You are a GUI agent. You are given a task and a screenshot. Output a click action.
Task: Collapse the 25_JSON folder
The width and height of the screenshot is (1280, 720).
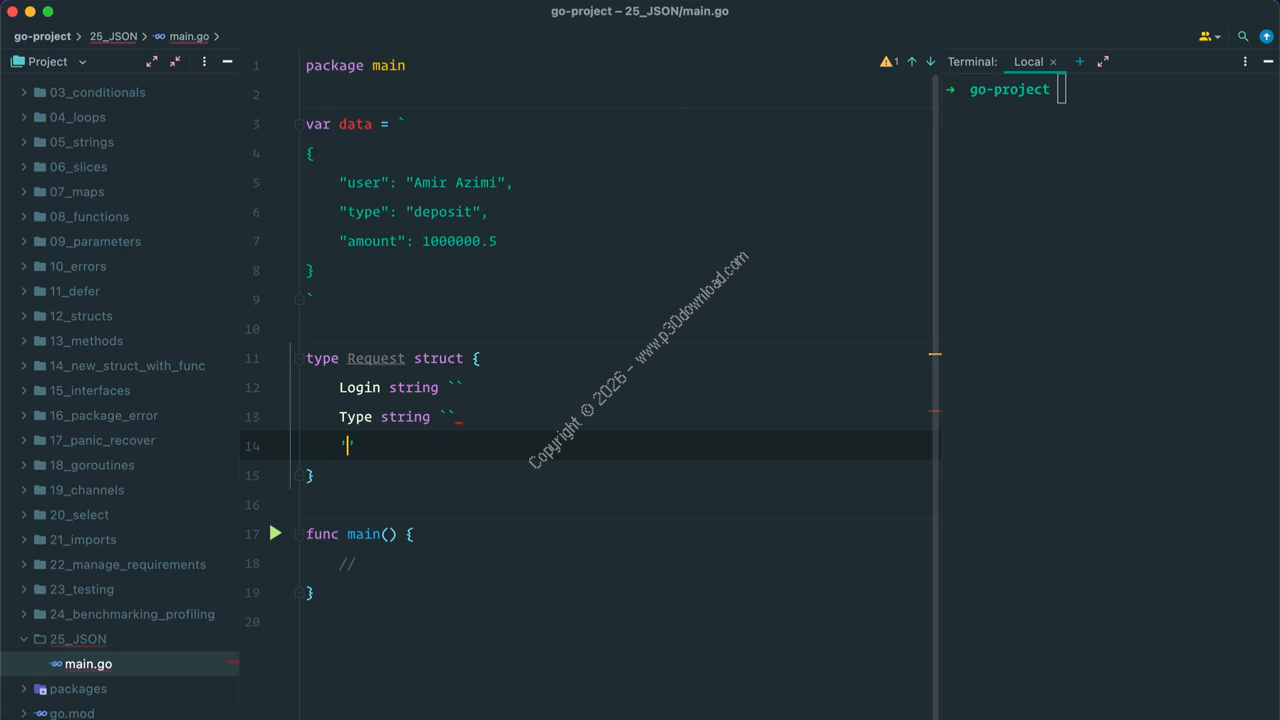[x=24, y=639]
